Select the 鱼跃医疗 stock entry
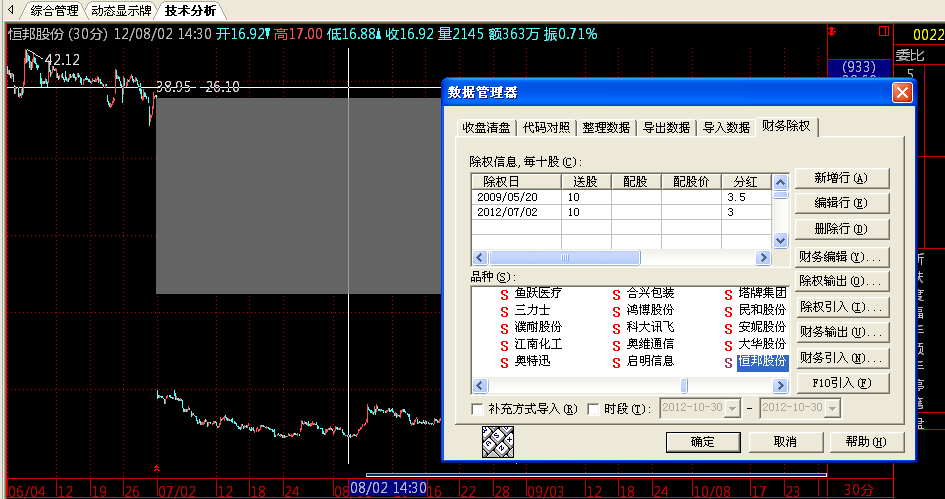This screenshot has width=945, height=499. [x=537, y=293]
